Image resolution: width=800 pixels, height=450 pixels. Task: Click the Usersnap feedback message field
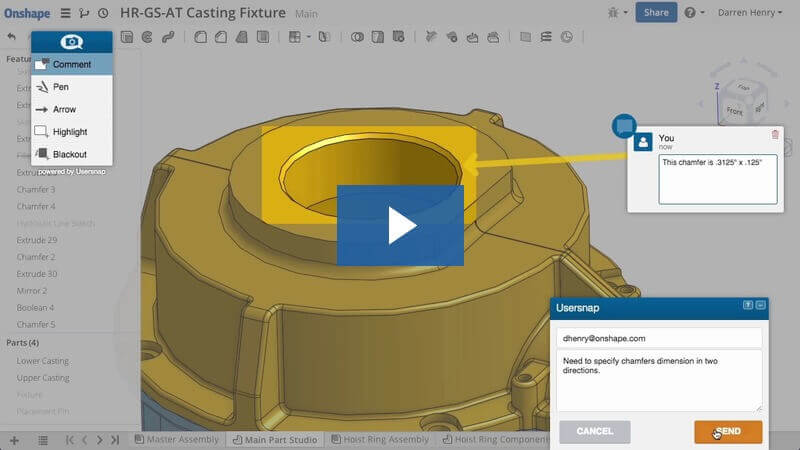pos(659,381)
